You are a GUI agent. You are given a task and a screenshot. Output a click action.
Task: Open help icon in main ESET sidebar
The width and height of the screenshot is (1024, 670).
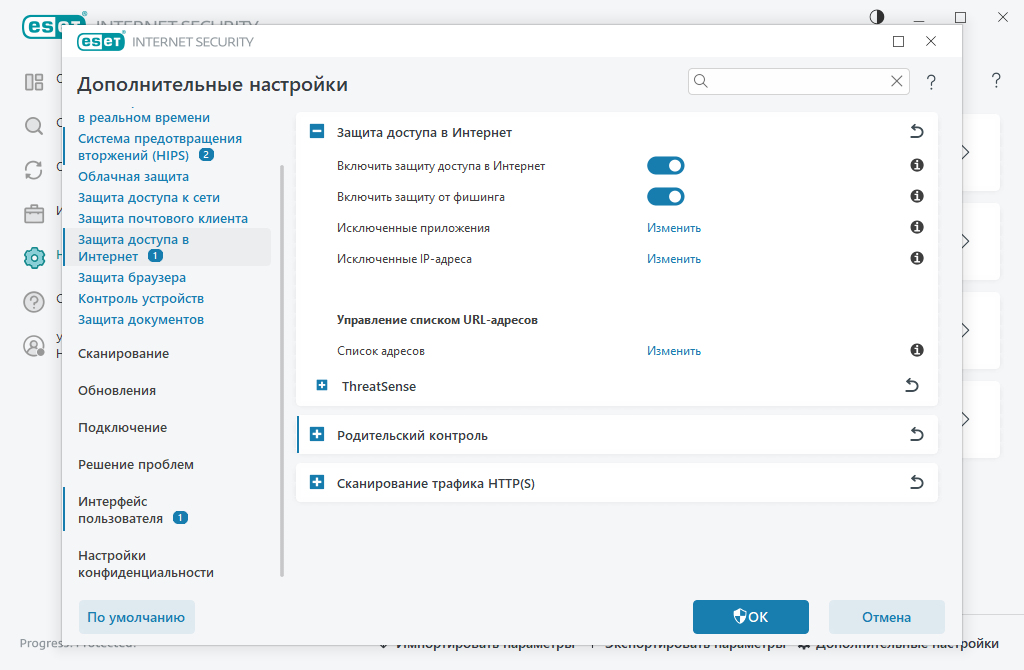click(x=34, y=302)
